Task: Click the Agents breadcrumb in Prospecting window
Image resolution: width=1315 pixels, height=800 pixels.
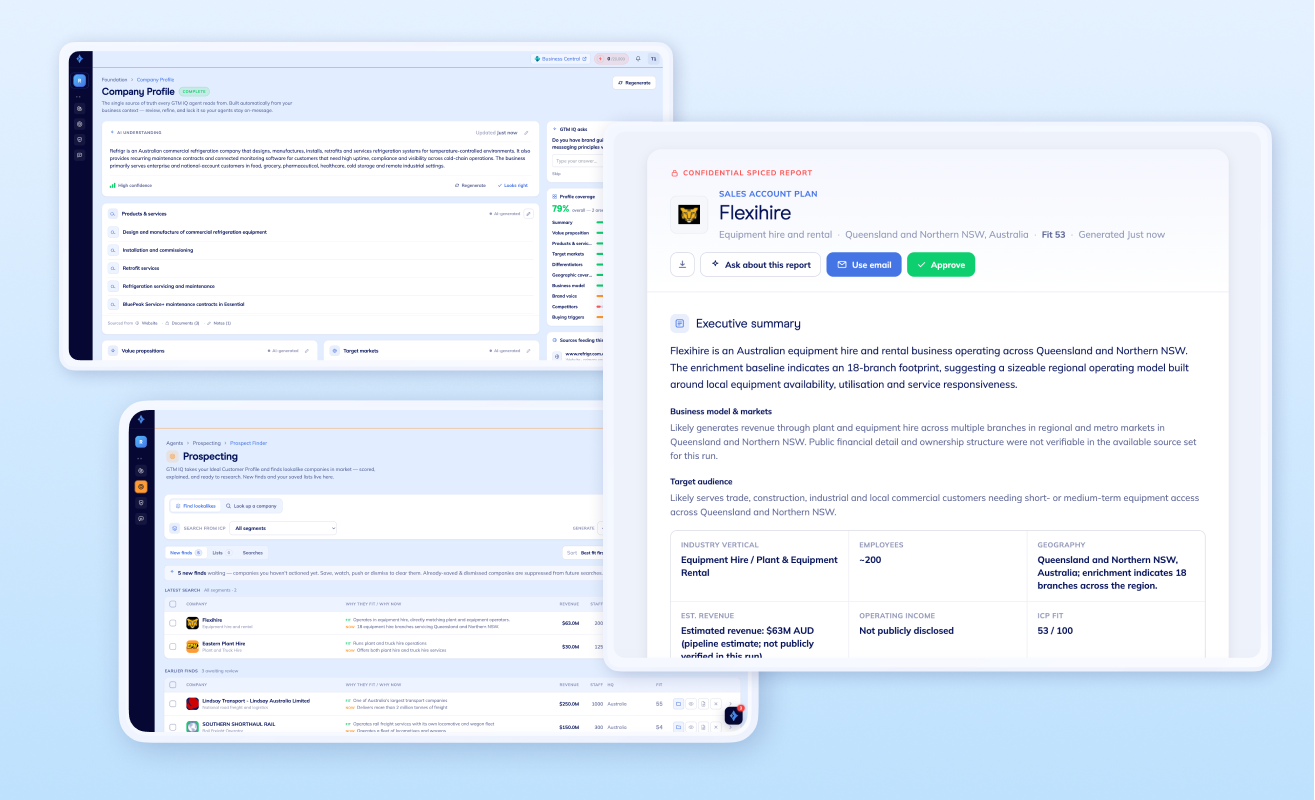Action: coord(175,443)
